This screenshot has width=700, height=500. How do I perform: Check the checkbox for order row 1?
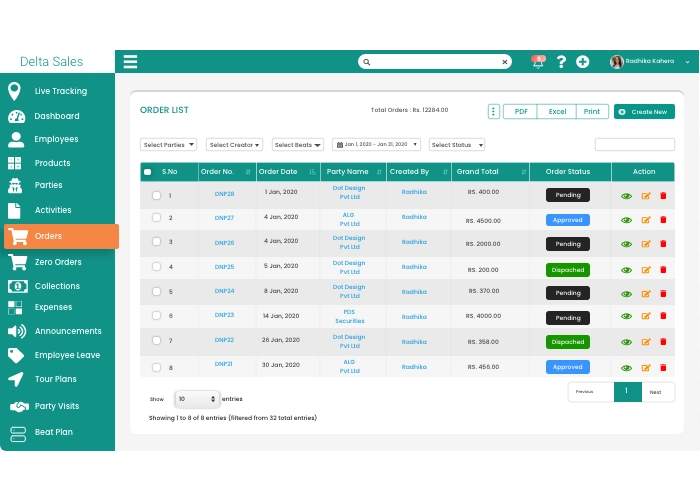click(x=156, y=195)
